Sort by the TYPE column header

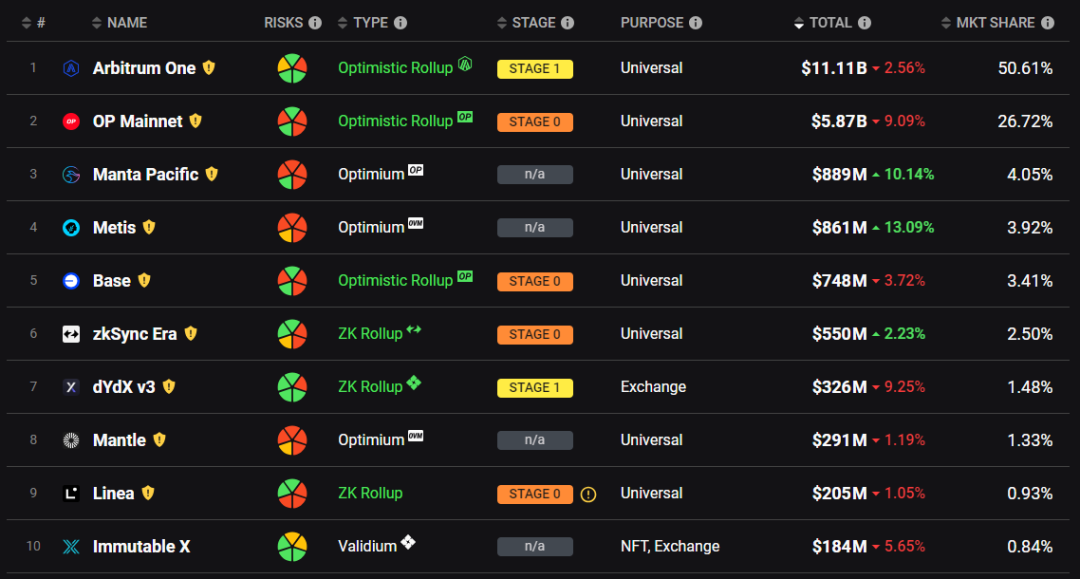(369, 23)
